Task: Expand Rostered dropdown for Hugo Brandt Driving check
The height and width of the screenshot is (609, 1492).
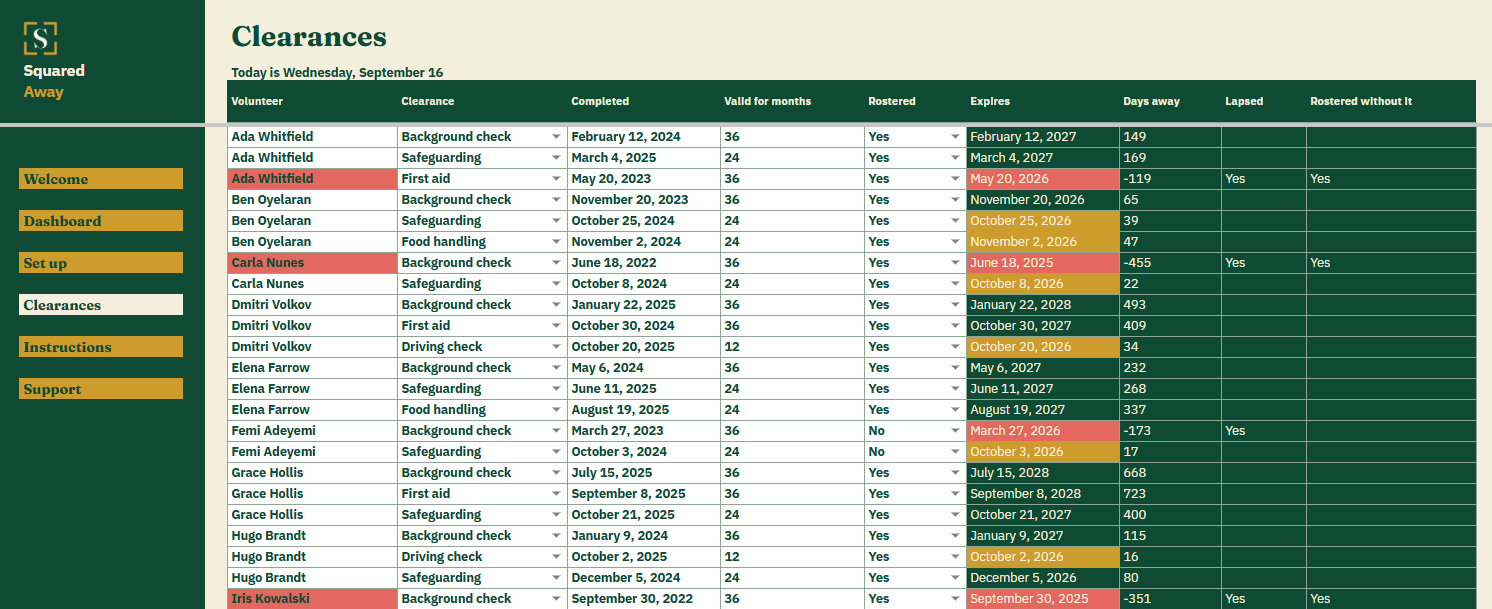Action: (956, 557)
